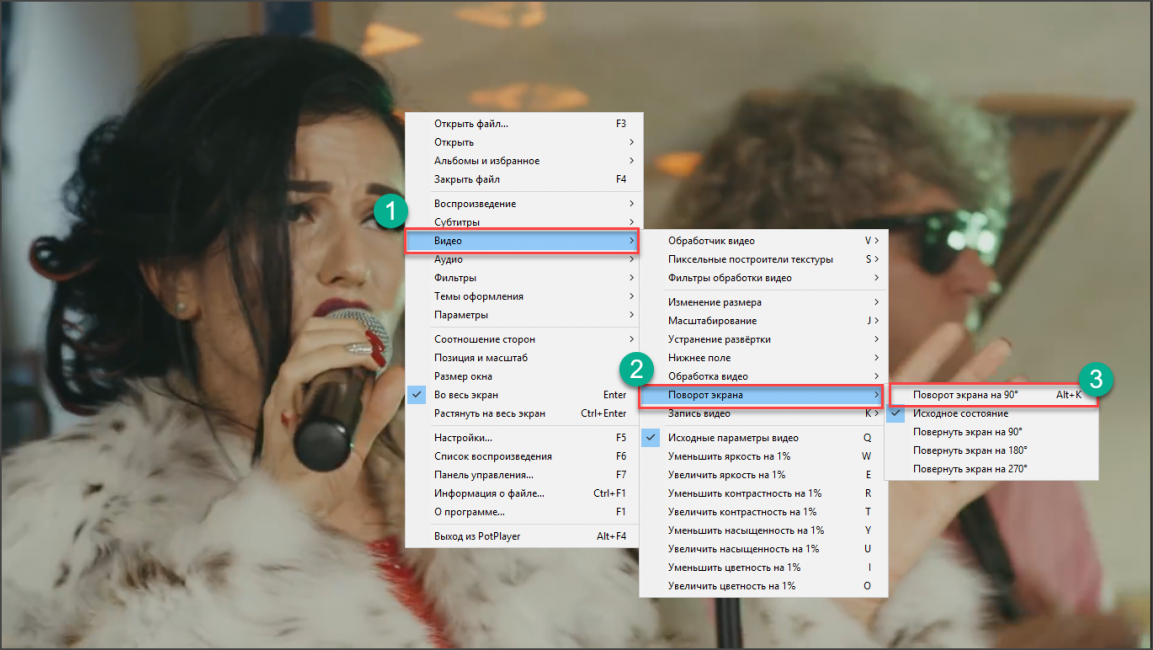
Task: Click 'Увеличить яркость на 1%'
Action: click(x=763, y=475)
